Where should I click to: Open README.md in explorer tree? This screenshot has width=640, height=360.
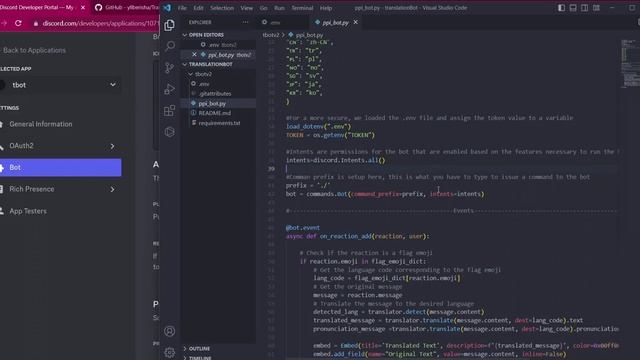point(215,113)
